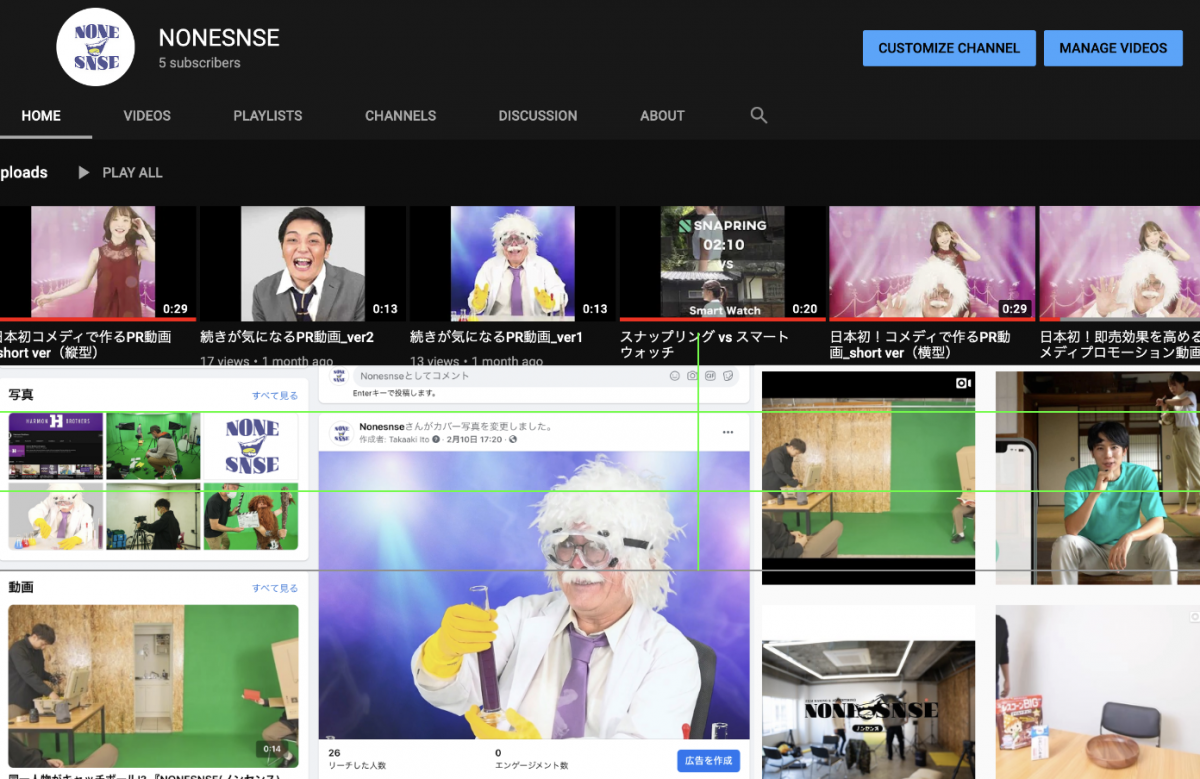Click the NONESNSE channel avatar logo
Image resolution: width=1200 pixels, height=779 pixels.
click(96, 47)
